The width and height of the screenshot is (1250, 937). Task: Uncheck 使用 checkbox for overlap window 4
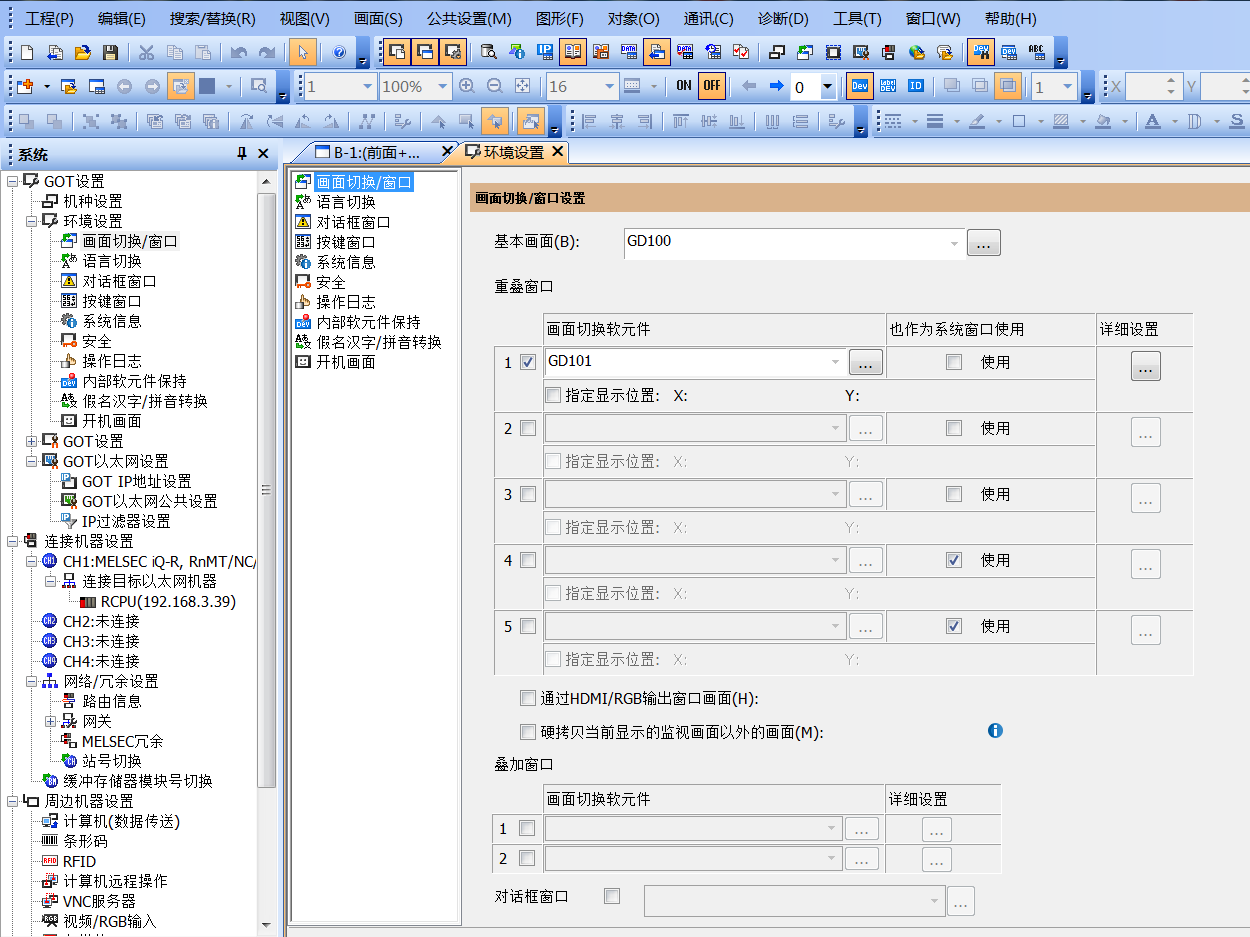click(x=954, y=560)
